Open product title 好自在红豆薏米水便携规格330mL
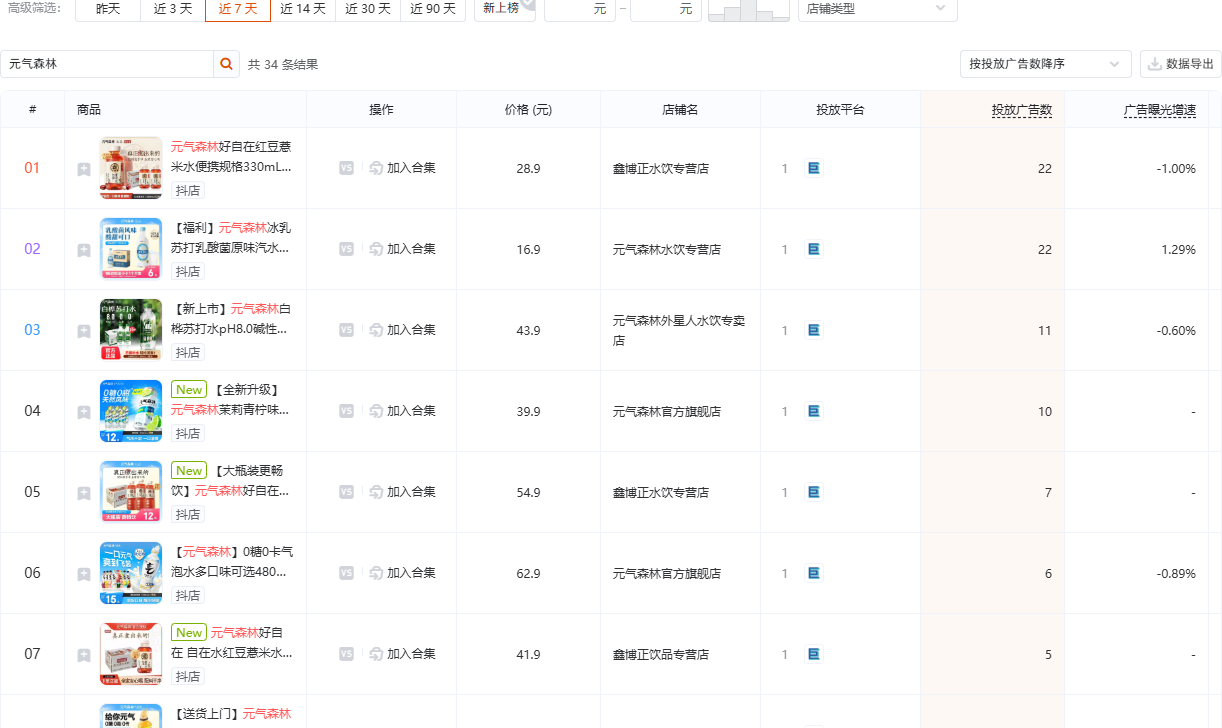The height and width of the screenshot is (728, 1222). pos(231,156)
